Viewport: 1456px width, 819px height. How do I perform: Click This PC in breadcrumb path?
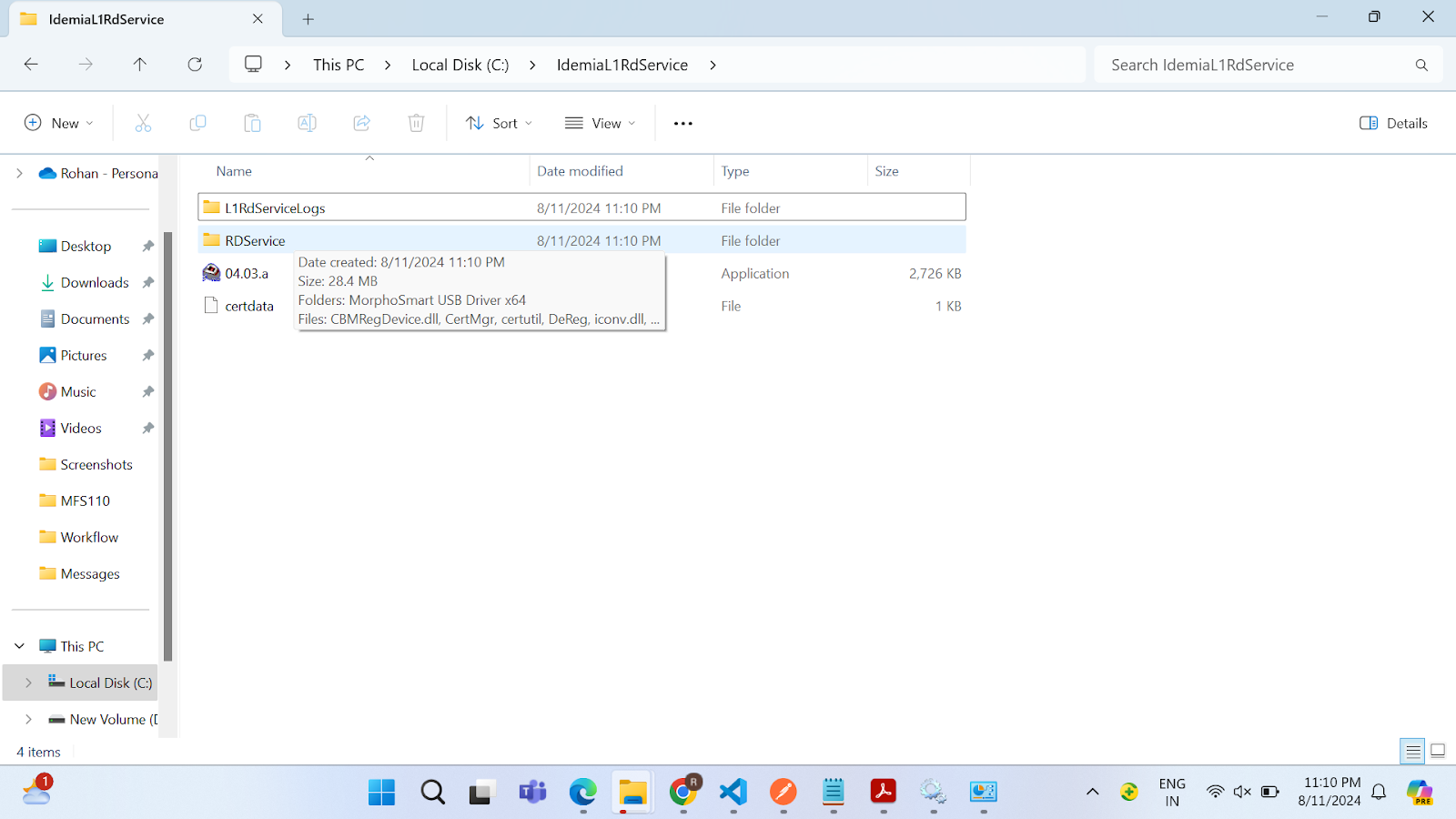[339, 65]
